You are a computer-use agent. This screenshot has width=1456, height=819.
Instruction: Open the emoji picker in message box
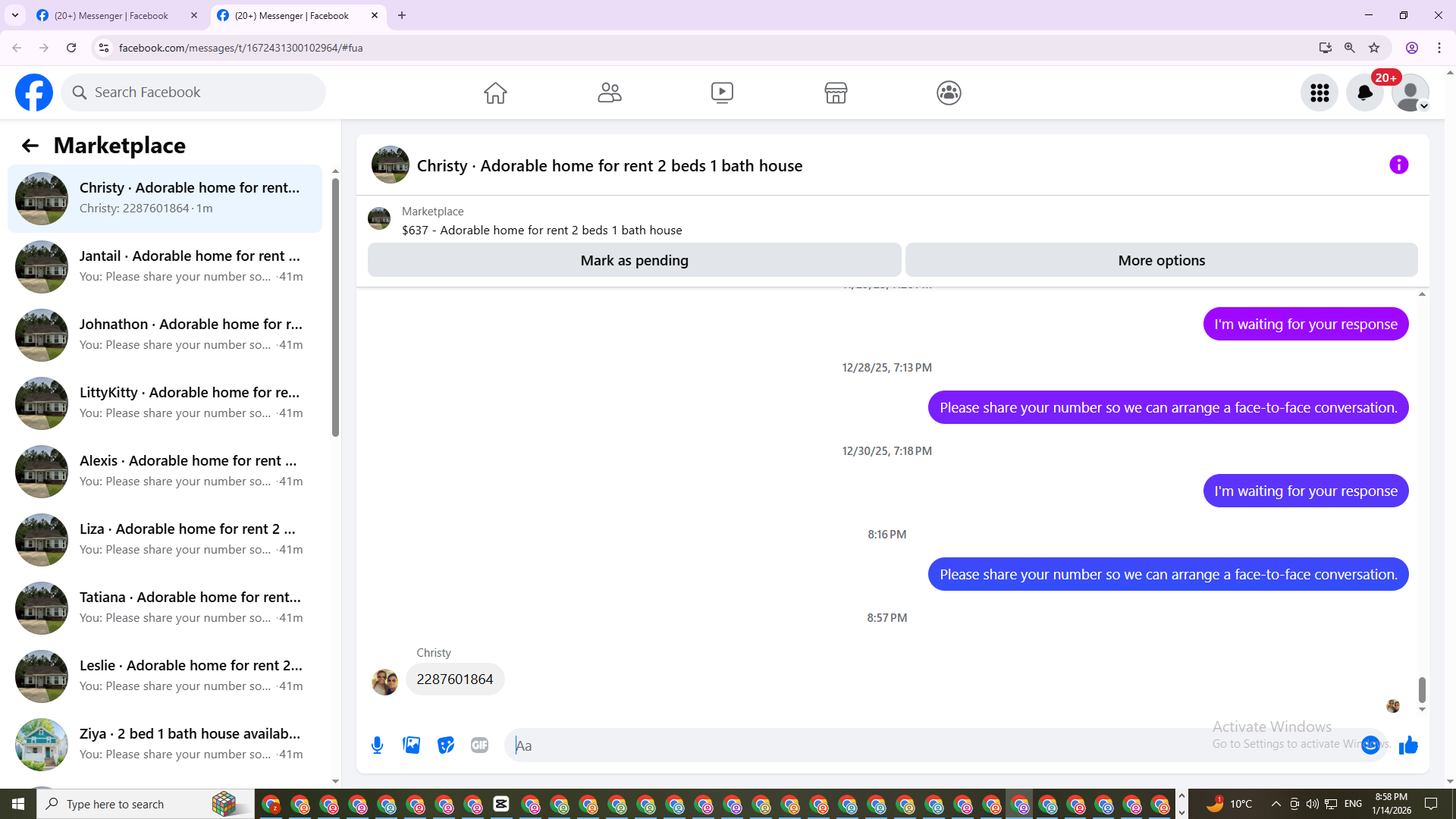(x=1370, y=745)
